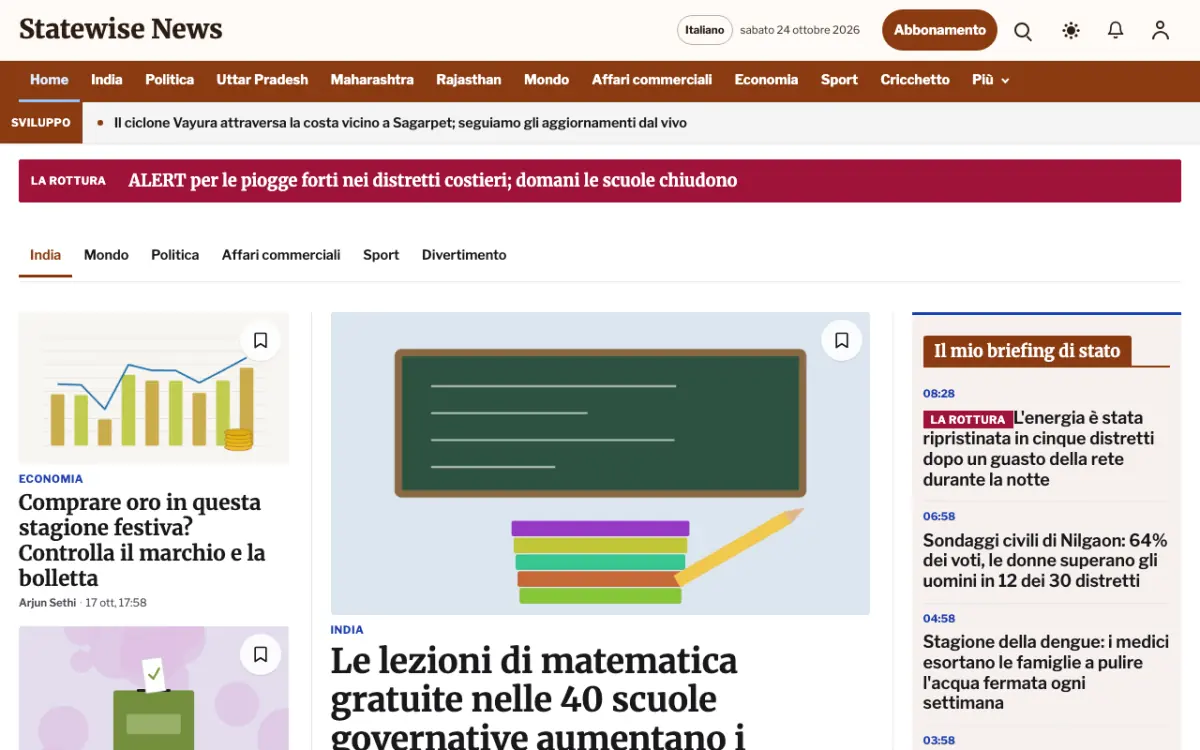Open briefing item Stagione della dengue
This screenshot has height=750, width=1200.
tap(1045, 673)
